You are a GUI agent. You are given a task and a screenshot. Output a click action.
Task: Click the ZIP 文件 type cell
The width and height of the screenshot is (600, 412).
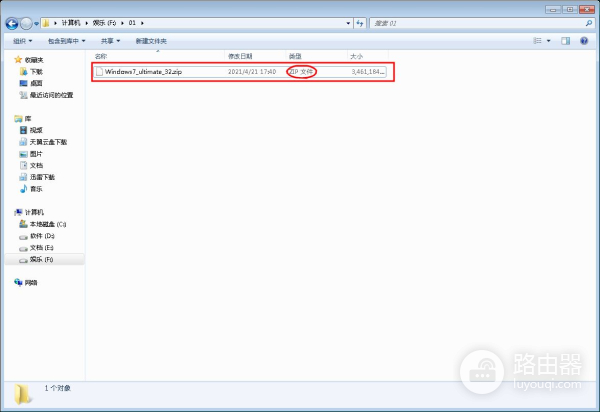pos(302,72)
